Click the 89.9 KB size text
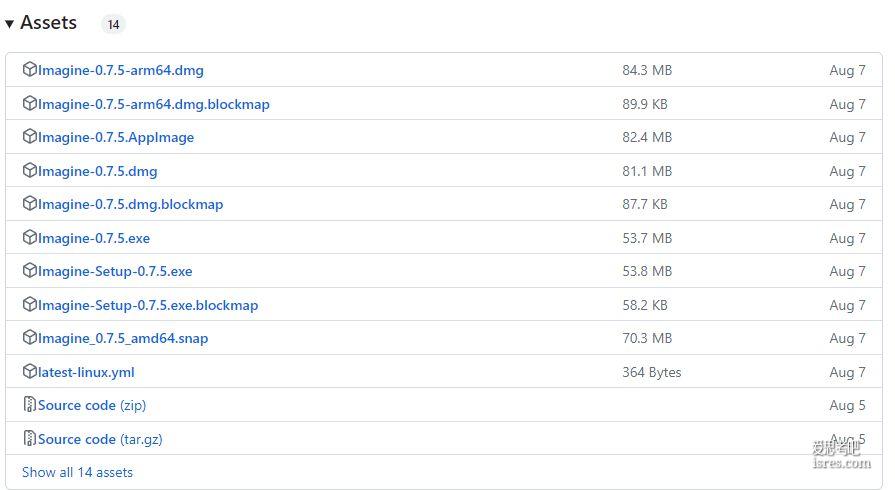895x490 pixels. click(x=645, y=104)
